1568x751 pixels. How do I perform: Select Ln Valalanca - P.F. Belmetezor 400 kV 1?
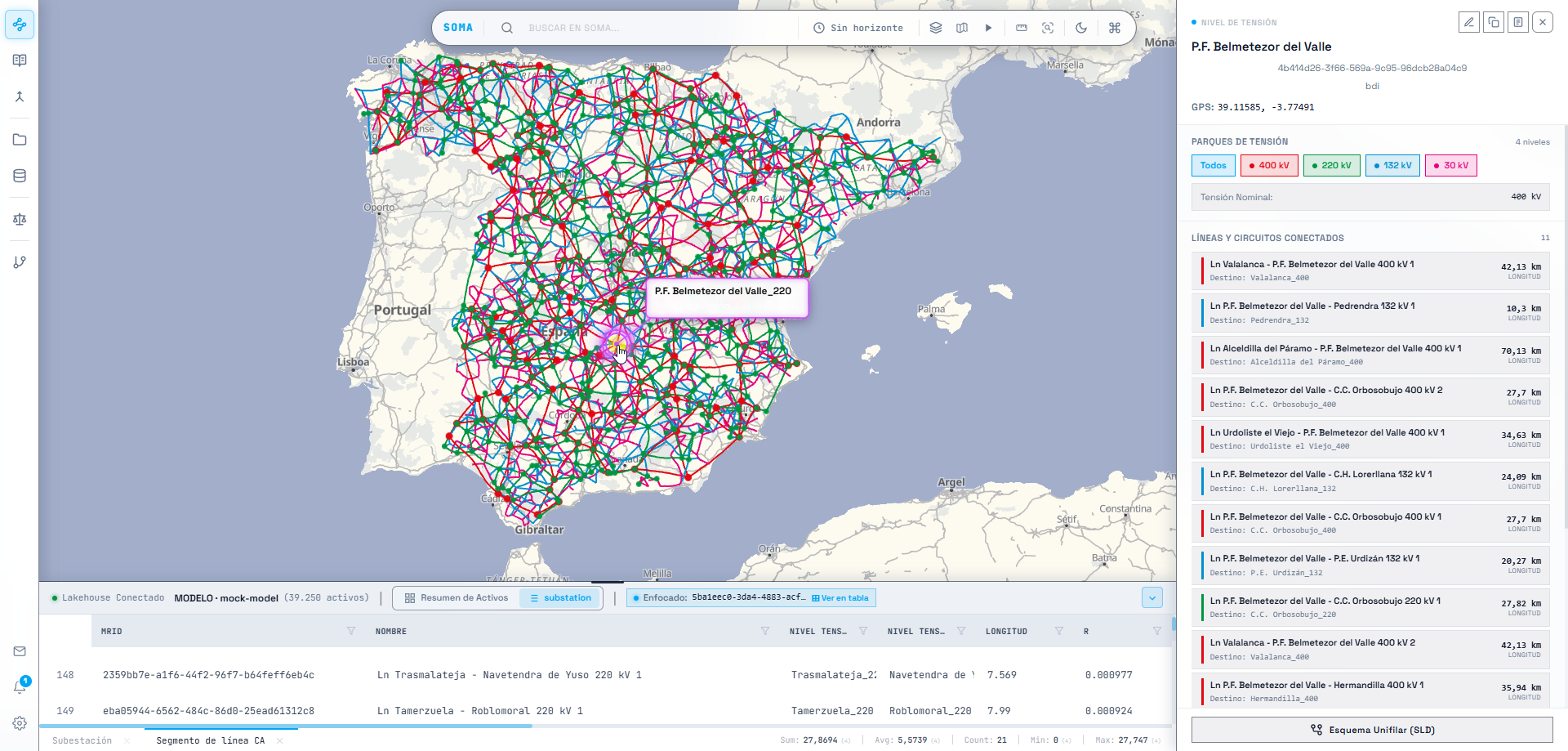1370,270
